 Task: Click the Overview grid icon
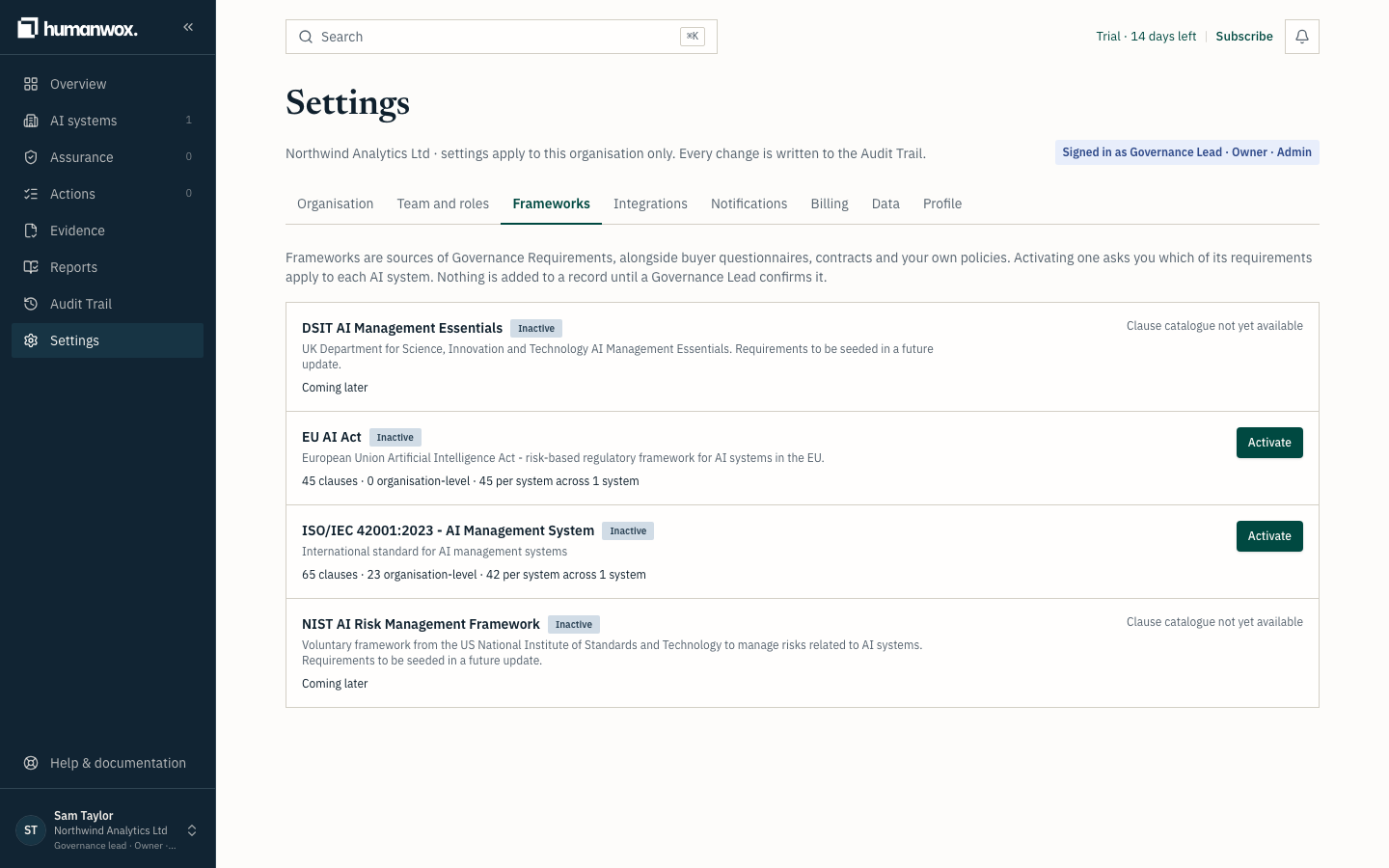point(31,84)
